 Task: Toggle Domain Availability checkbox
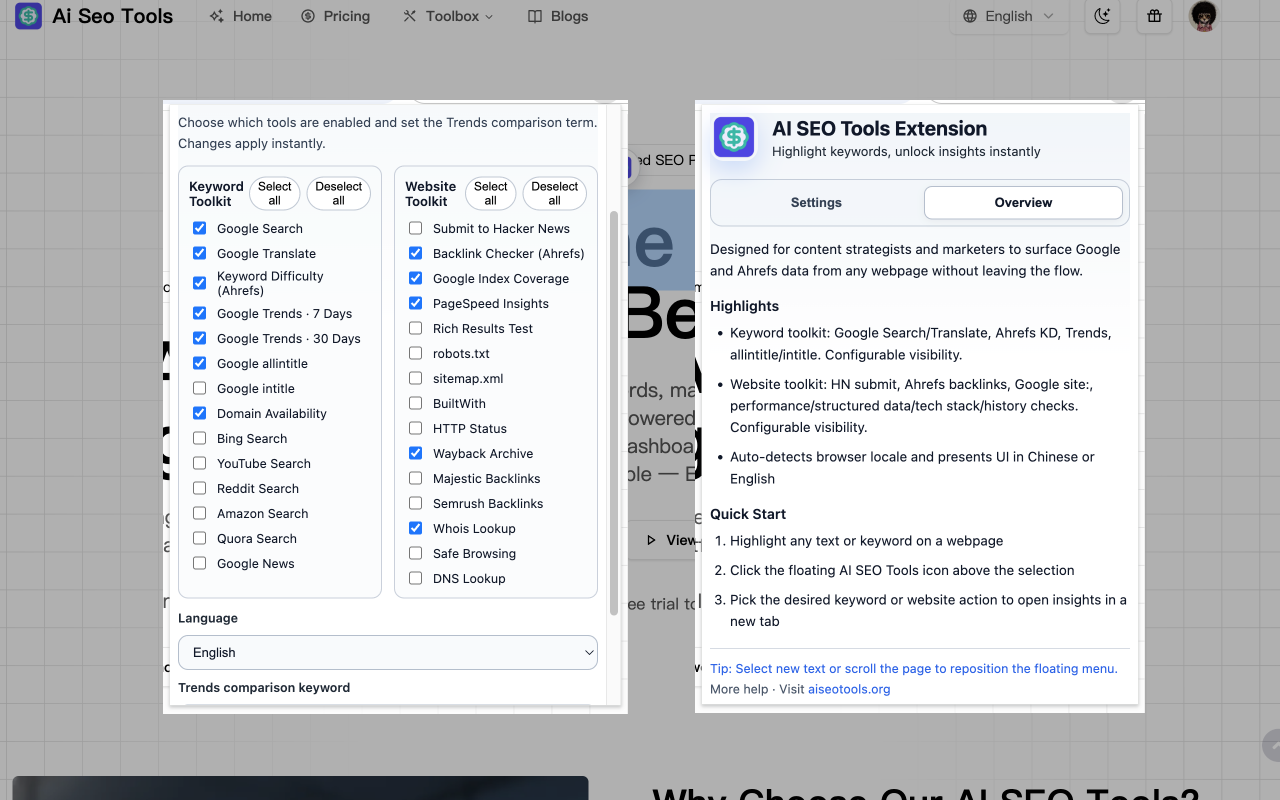[200, 413]
